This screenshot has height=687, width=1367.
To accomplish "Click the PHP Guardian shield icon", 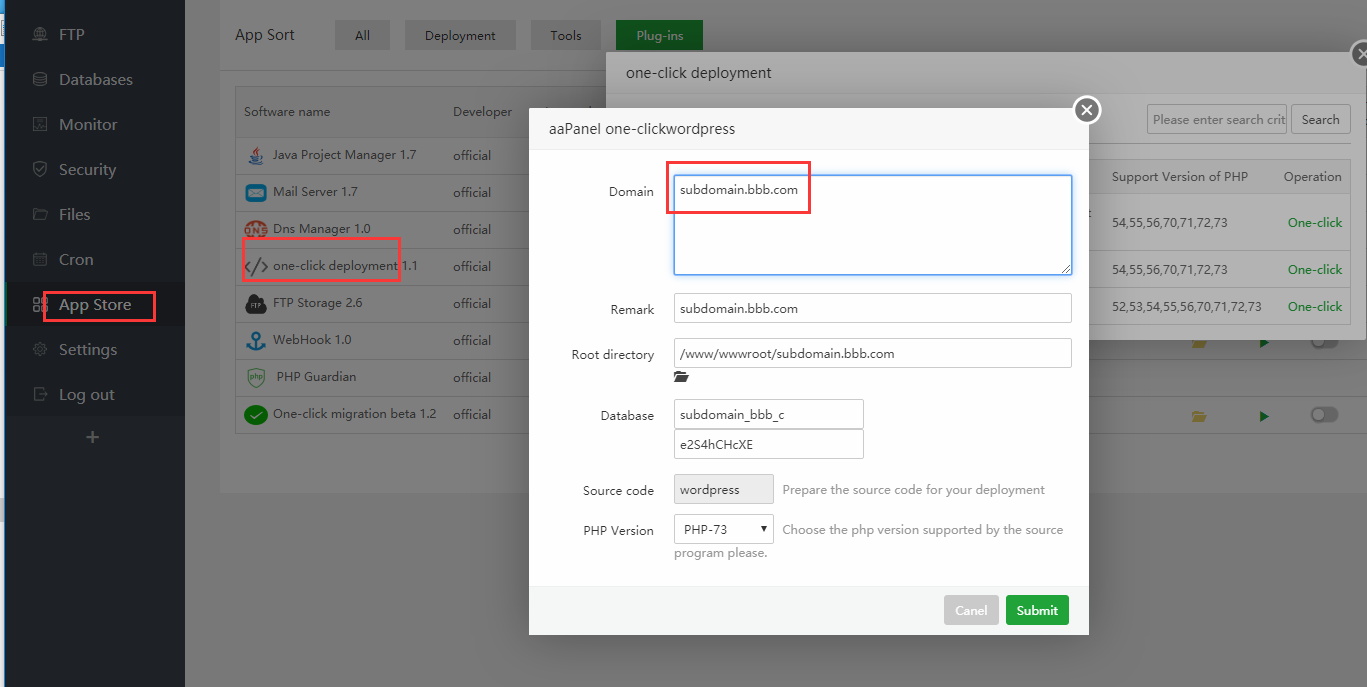I will [x=256, y=377].
